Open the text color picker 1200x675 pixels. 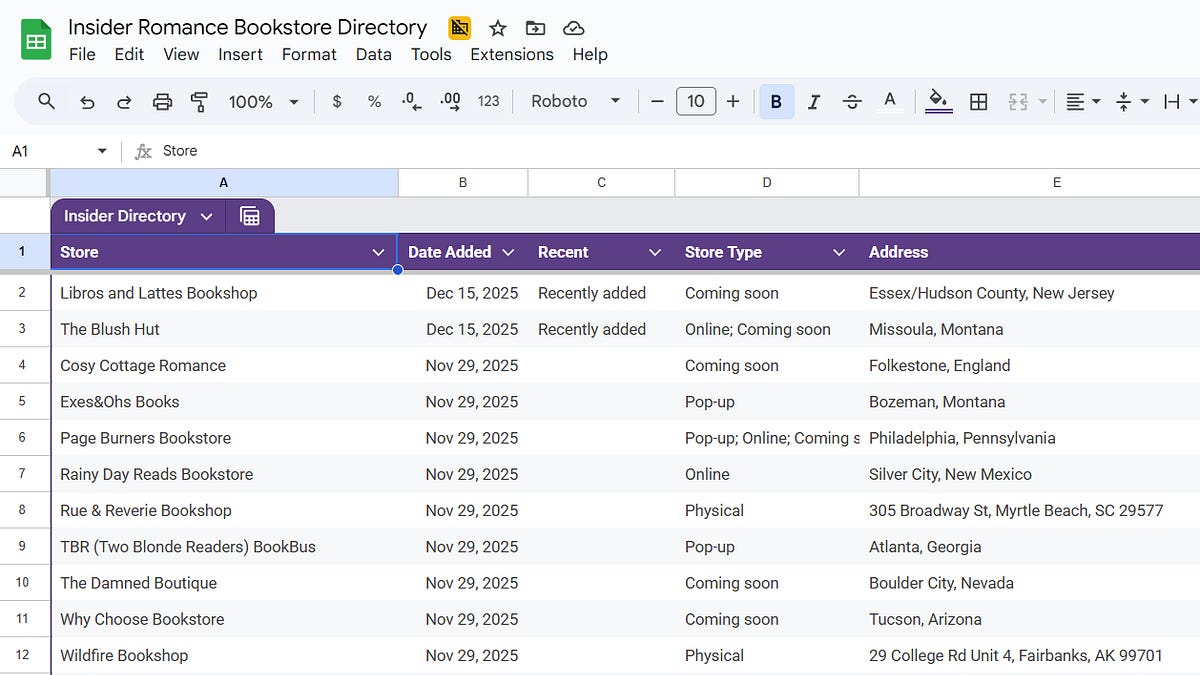coord(889,101)
